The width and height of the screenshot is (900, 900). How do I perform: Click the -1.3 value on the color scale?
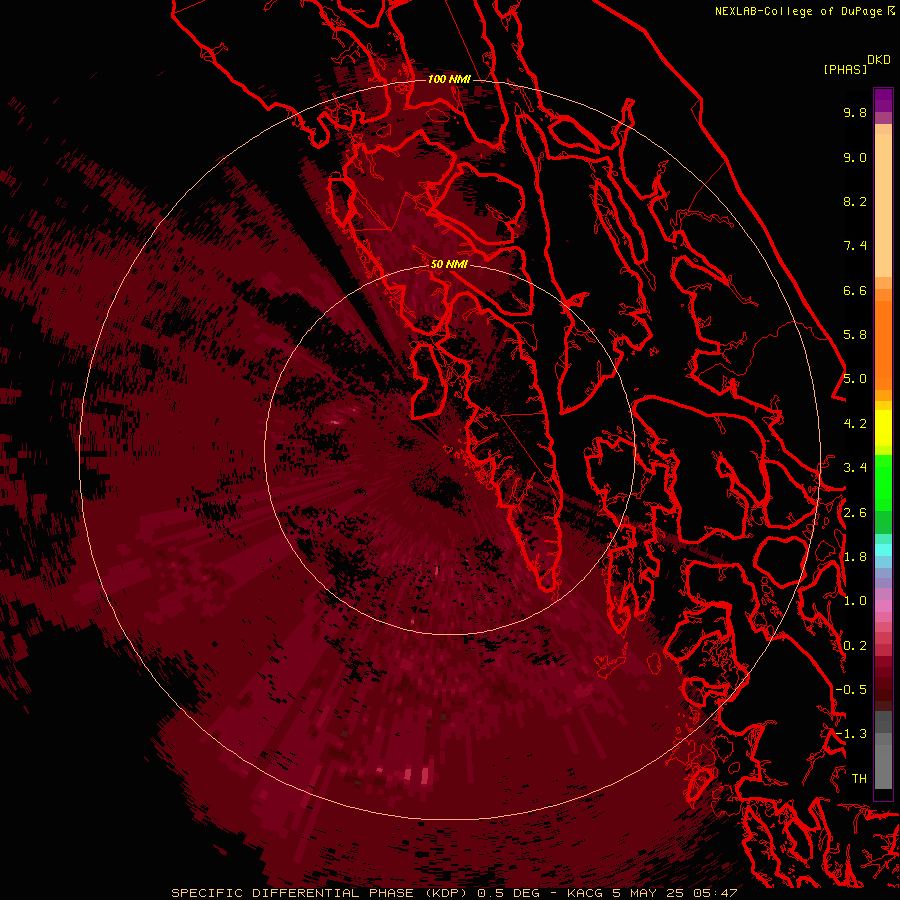[851, 734]
